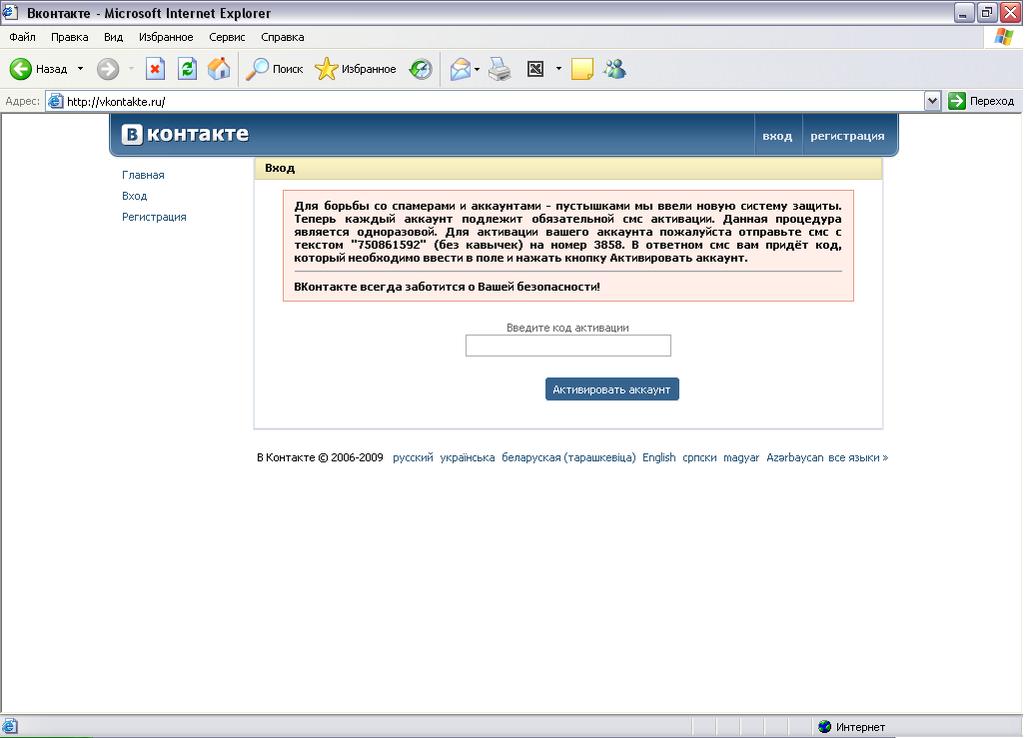Screen dimensions: 1026x738
Task: Click the Mail envelope icon
Action: (460, 69)
